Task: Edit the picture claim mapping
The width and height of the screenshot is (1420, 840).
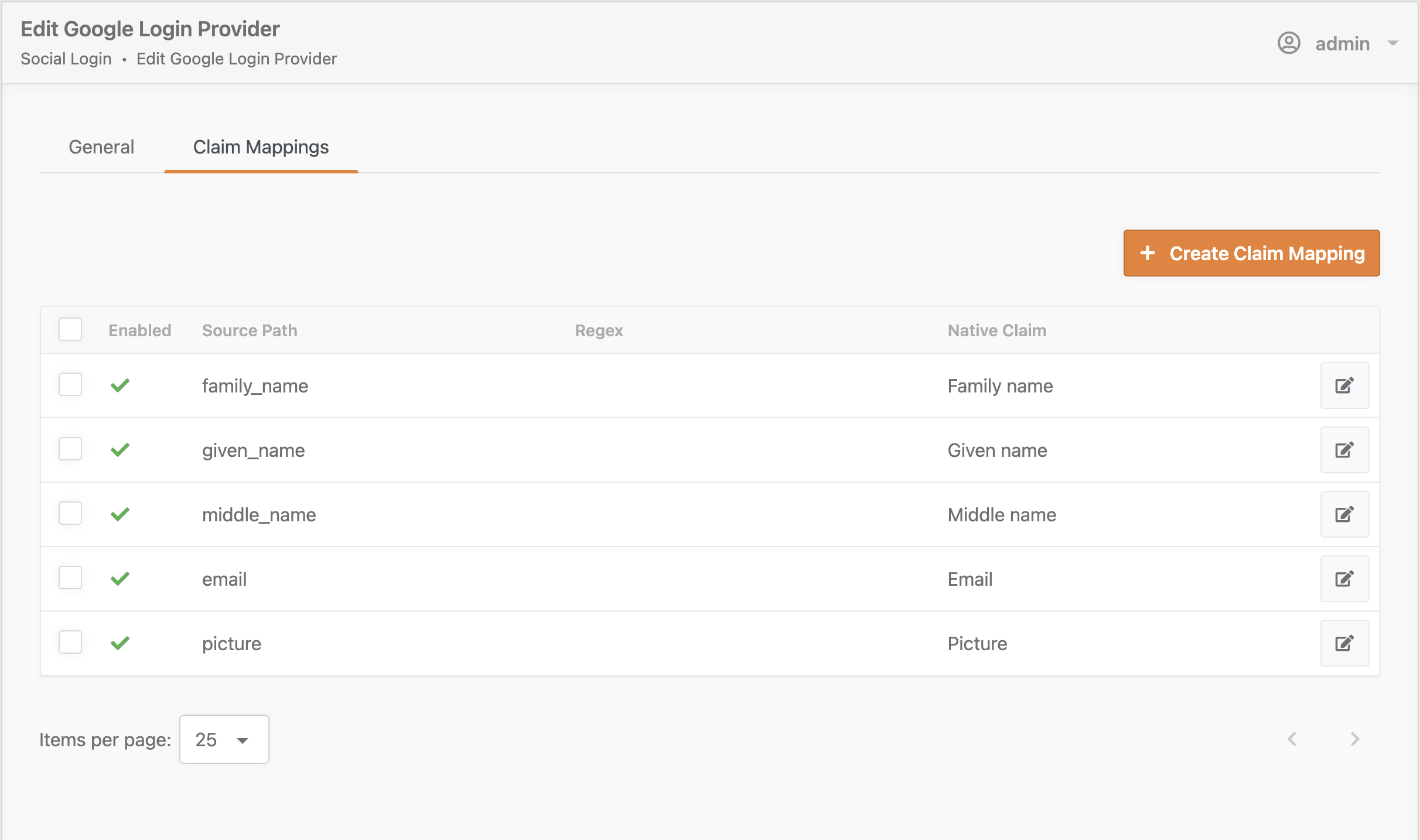Action: point(1344,643)
